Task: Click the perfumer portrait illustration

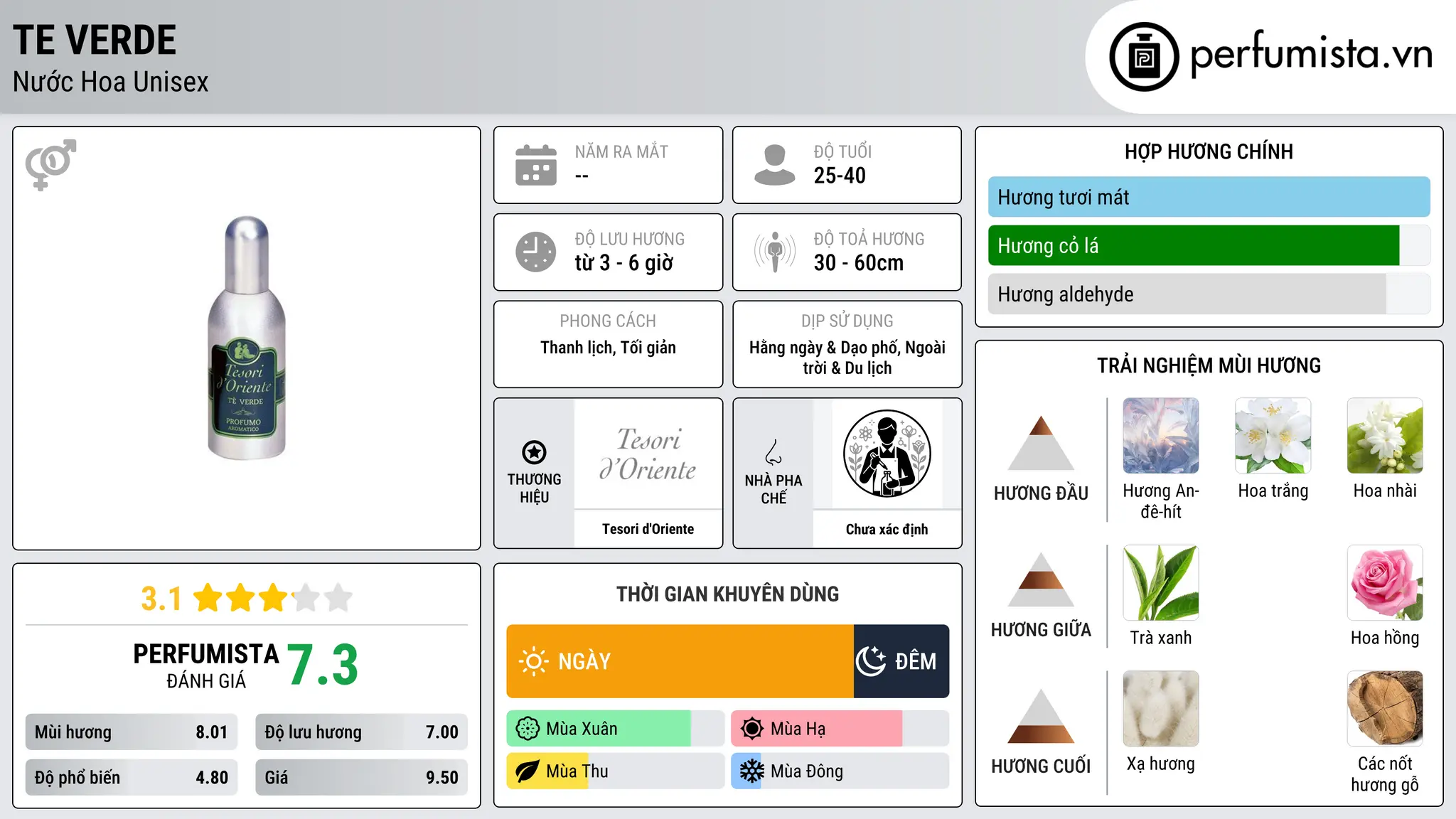Action: 887,454
